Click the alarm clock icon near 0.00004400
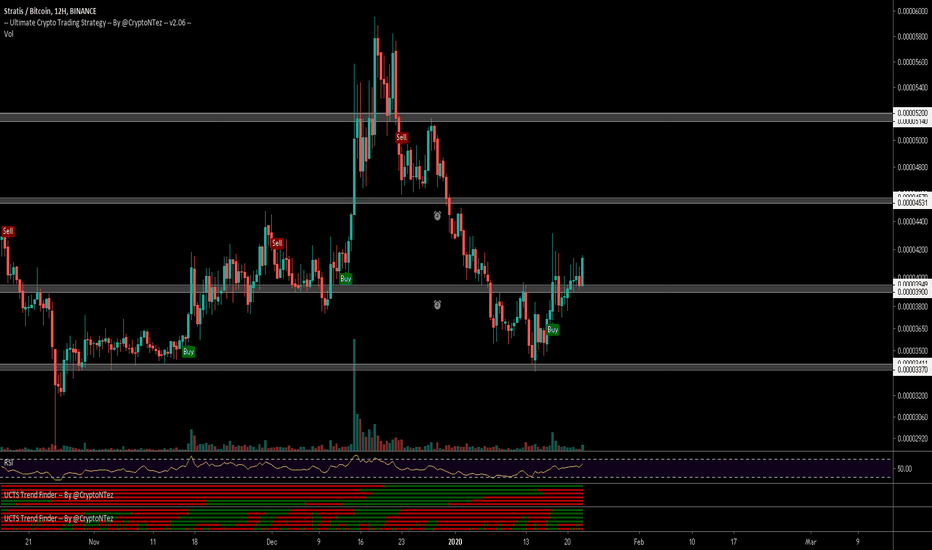Image resolution: width=932 pixels, height=550 pixels. (437, 216)
